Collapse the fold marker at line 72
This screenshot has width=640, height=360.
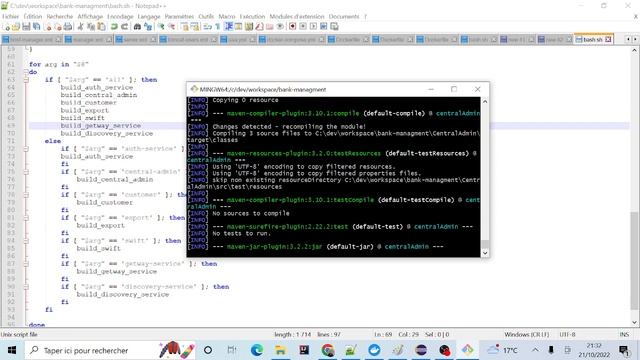26,149
